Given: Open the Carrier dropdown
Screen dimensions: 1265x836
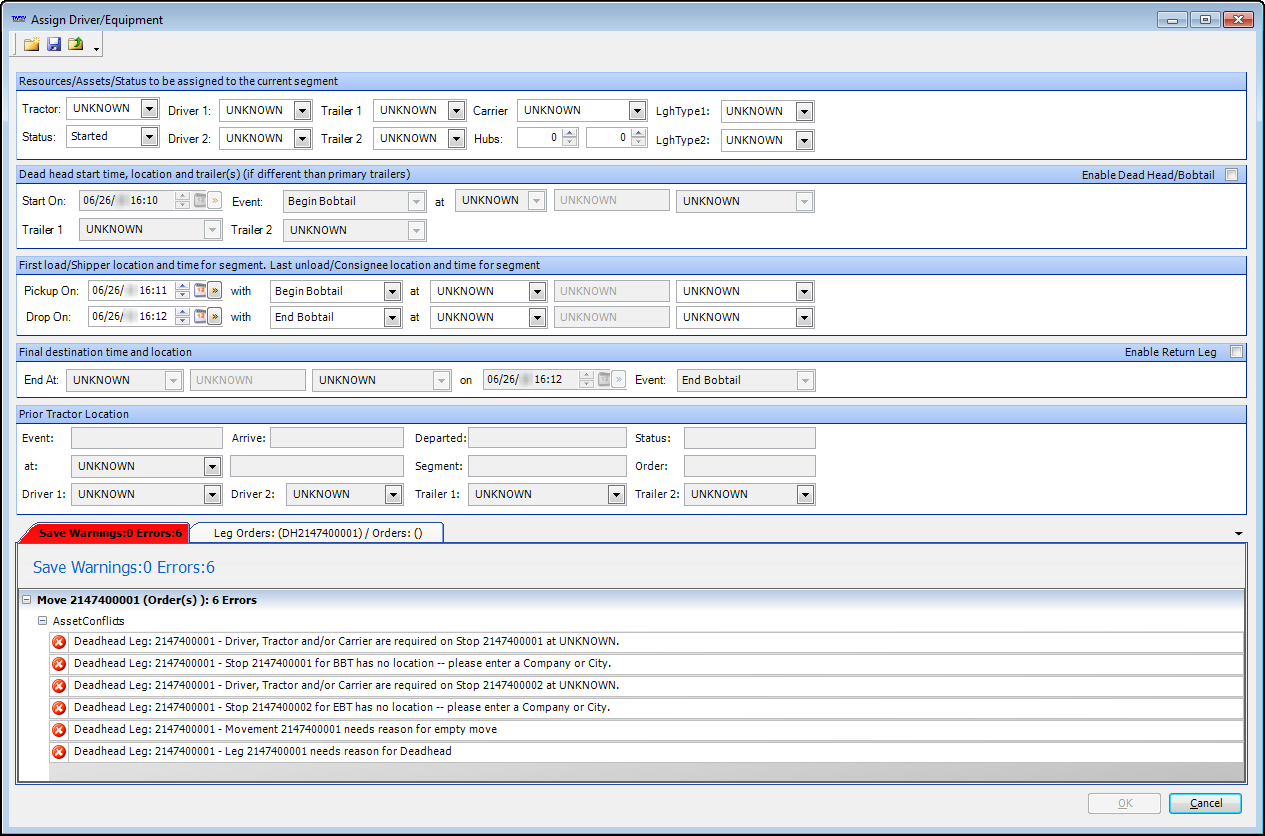Looking at the screenshot, I should tap(637, 111).
